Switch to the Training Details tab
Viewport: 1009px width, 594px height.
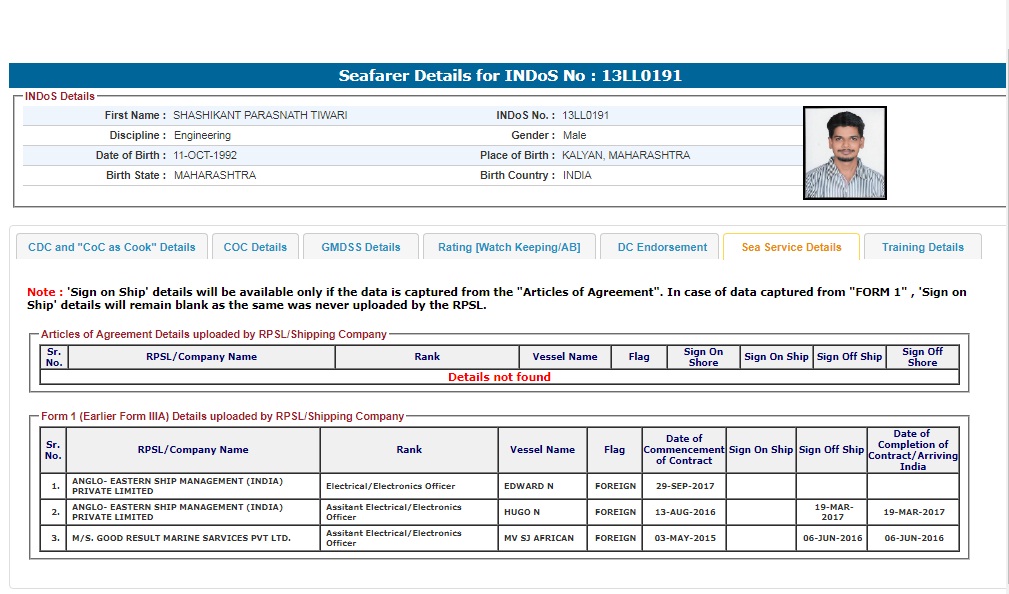922,247
